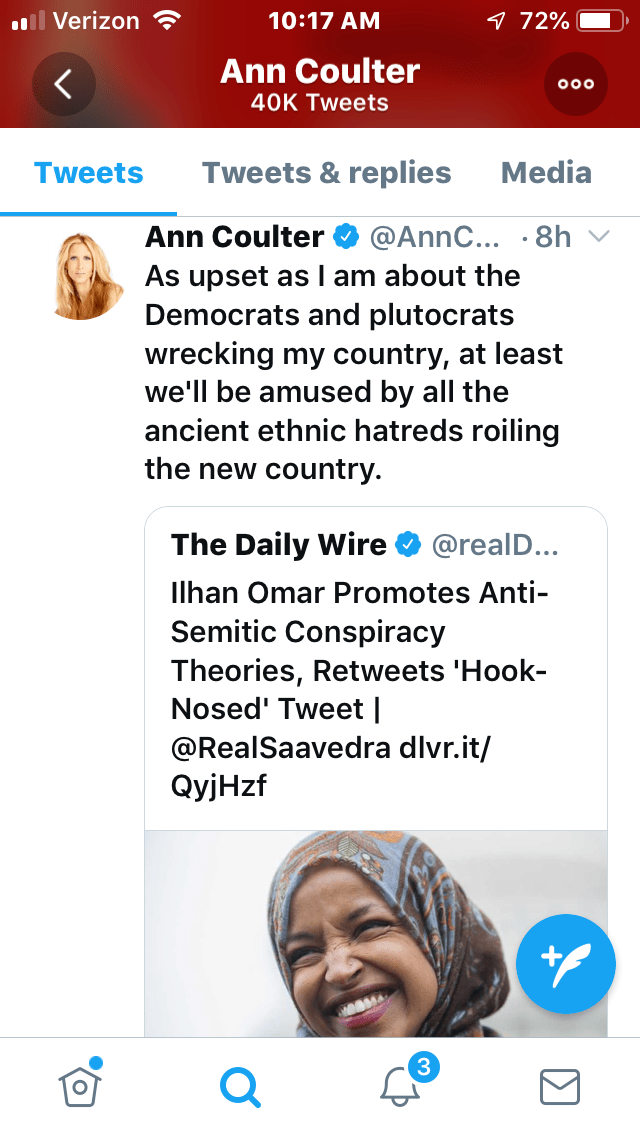Open Direct Messages envelope icon
640x1136 pixels.
point(560,1086)
